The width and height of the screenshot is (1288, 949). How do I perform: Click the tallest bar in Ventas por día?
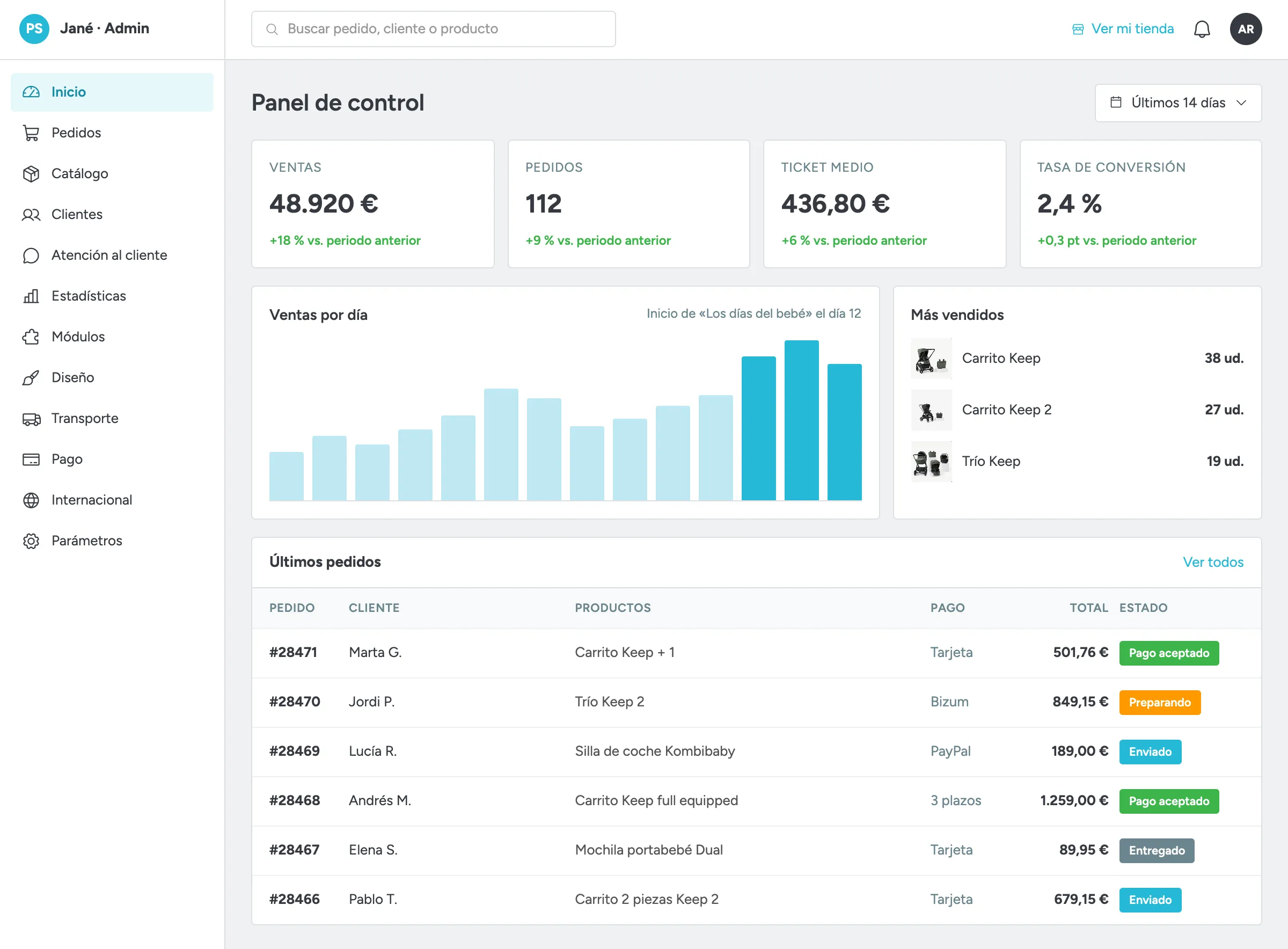tap(801, 420)
